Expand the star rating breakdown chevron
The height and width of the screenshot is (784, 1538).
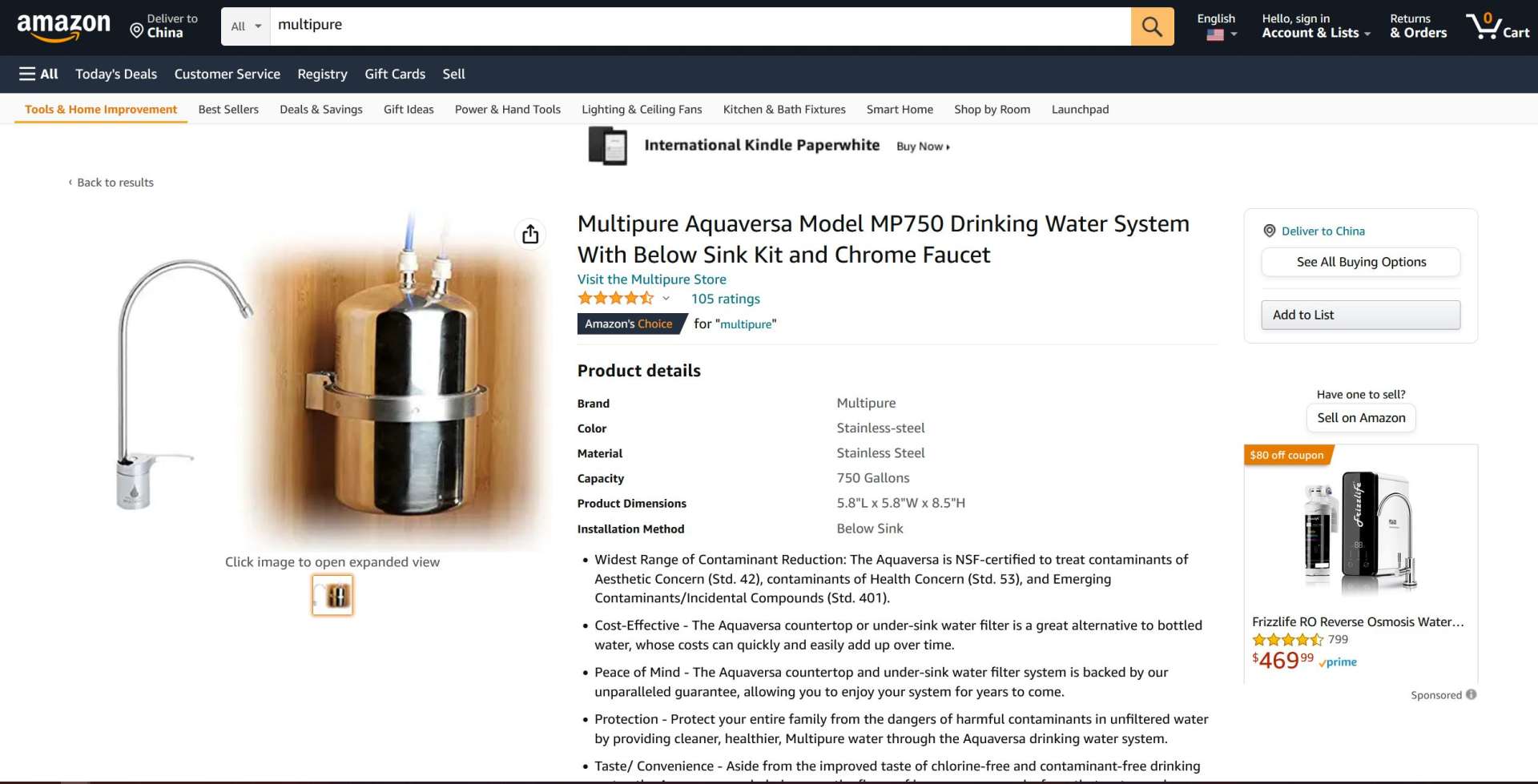pos(666,298)
